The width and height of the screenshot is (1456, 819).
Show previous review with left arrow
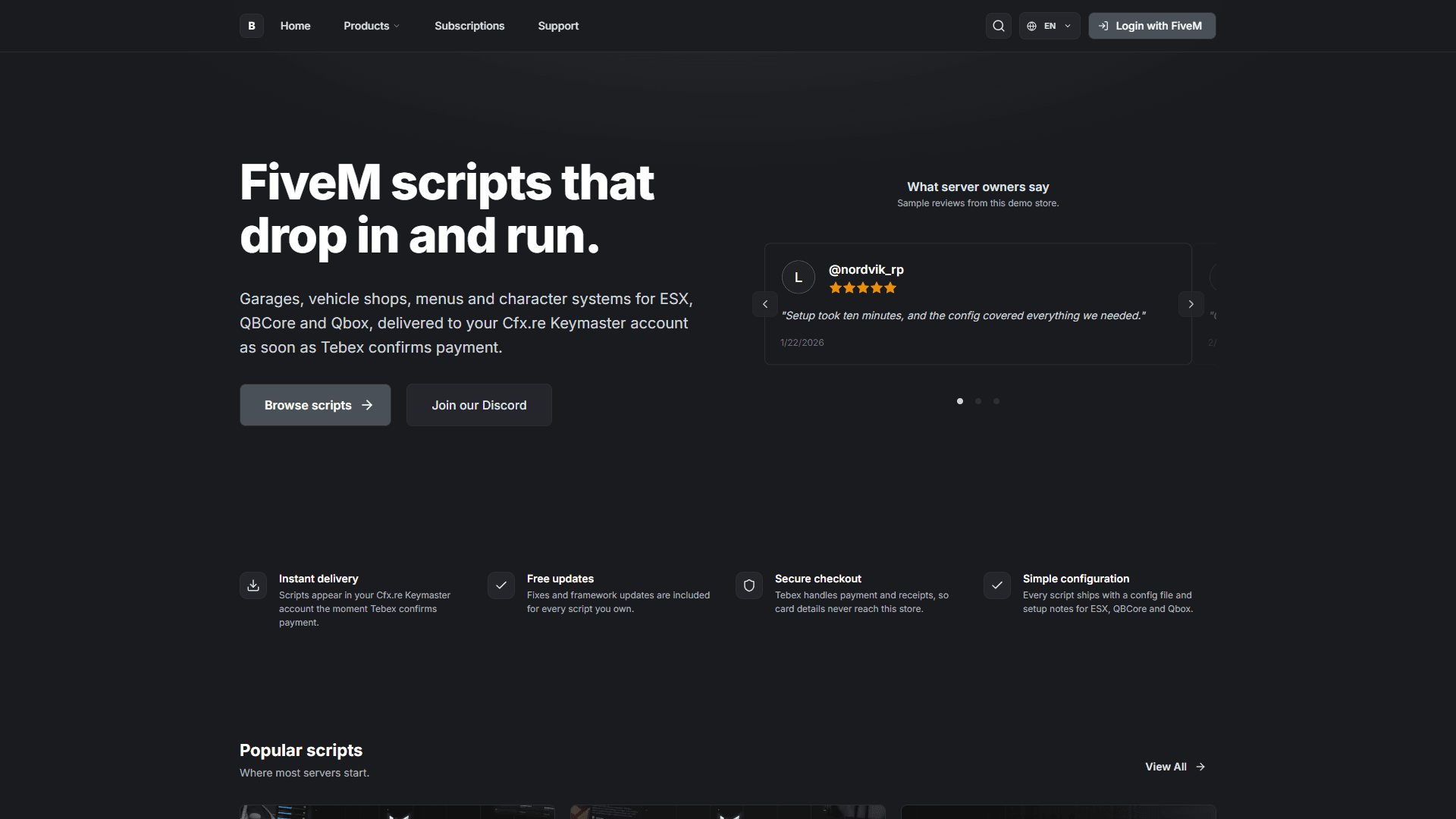[x=765, y=304]
